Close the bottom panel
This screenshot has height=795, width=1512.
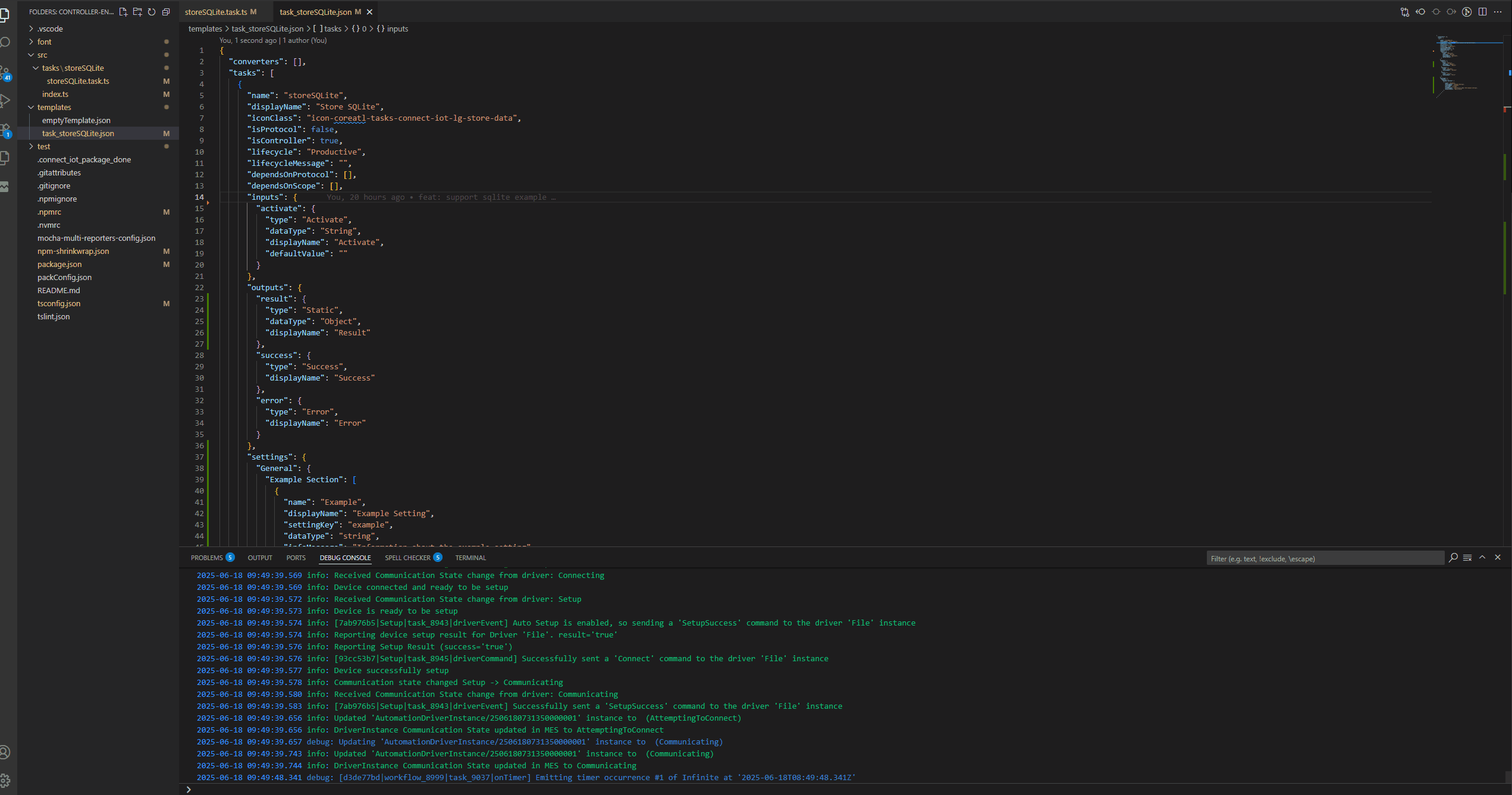point(1498,558)
